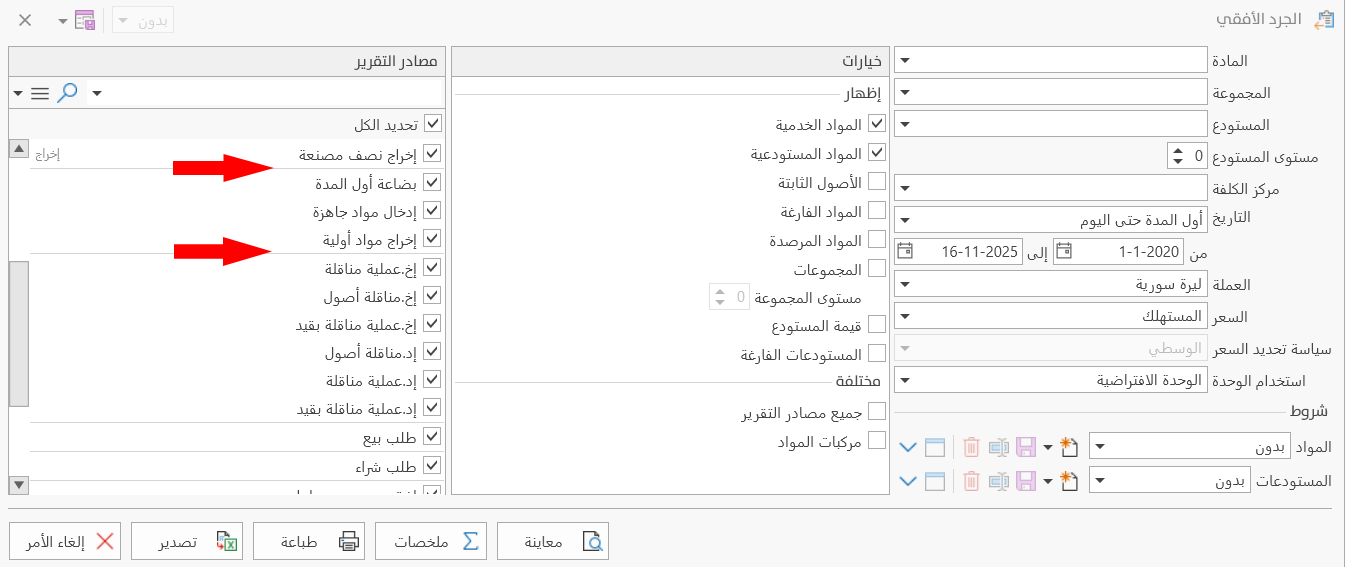This screenshot has width=1345, height=567.
Task: Open المواد conditions dropdown showing بدون
Action: [x=1099, y=447]
